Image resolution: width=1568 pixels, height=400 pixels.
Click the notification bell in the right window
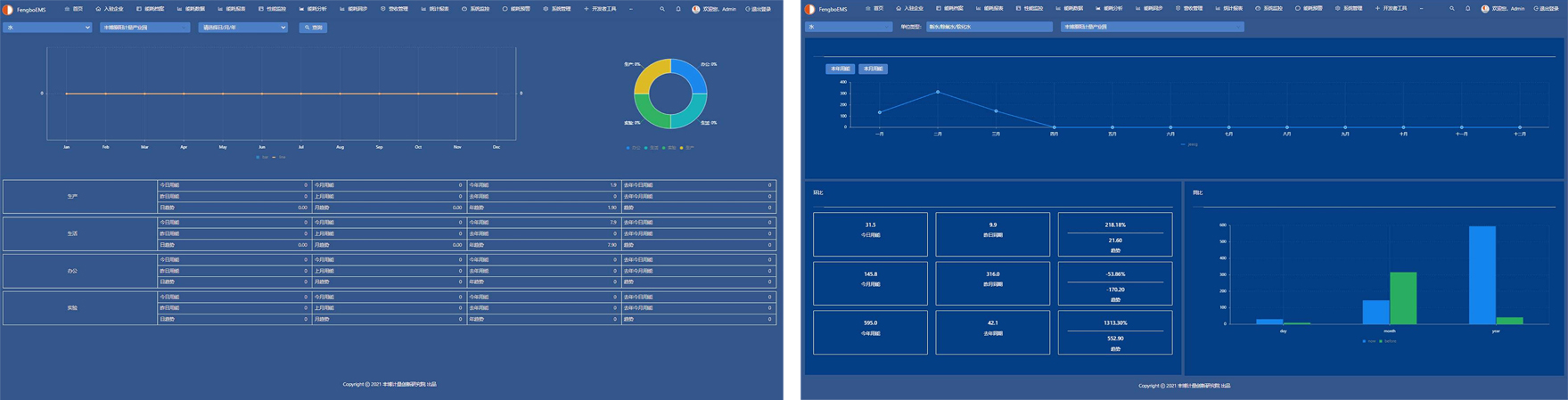tap(1468, 9)
